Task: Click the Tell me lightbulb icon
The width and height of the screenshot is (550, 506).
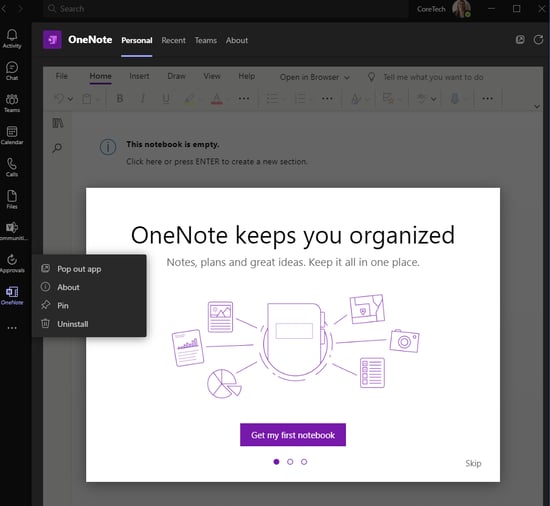Action: coord(371,77)
